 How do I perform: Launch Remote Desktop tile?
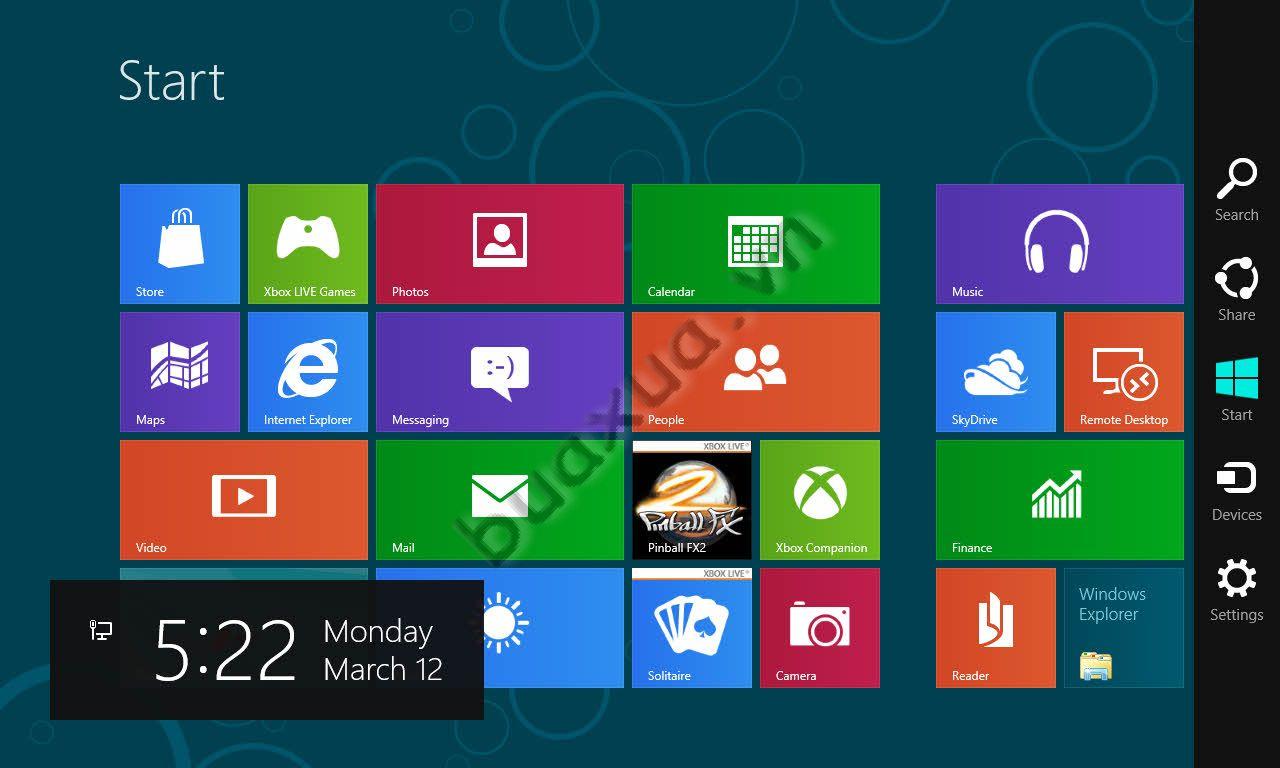click(1124, 372)
